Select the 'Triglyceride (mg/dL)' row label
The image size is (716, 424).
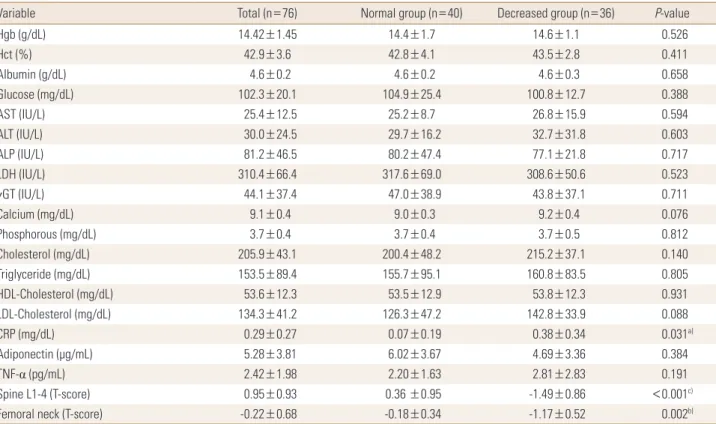[45, 274]
